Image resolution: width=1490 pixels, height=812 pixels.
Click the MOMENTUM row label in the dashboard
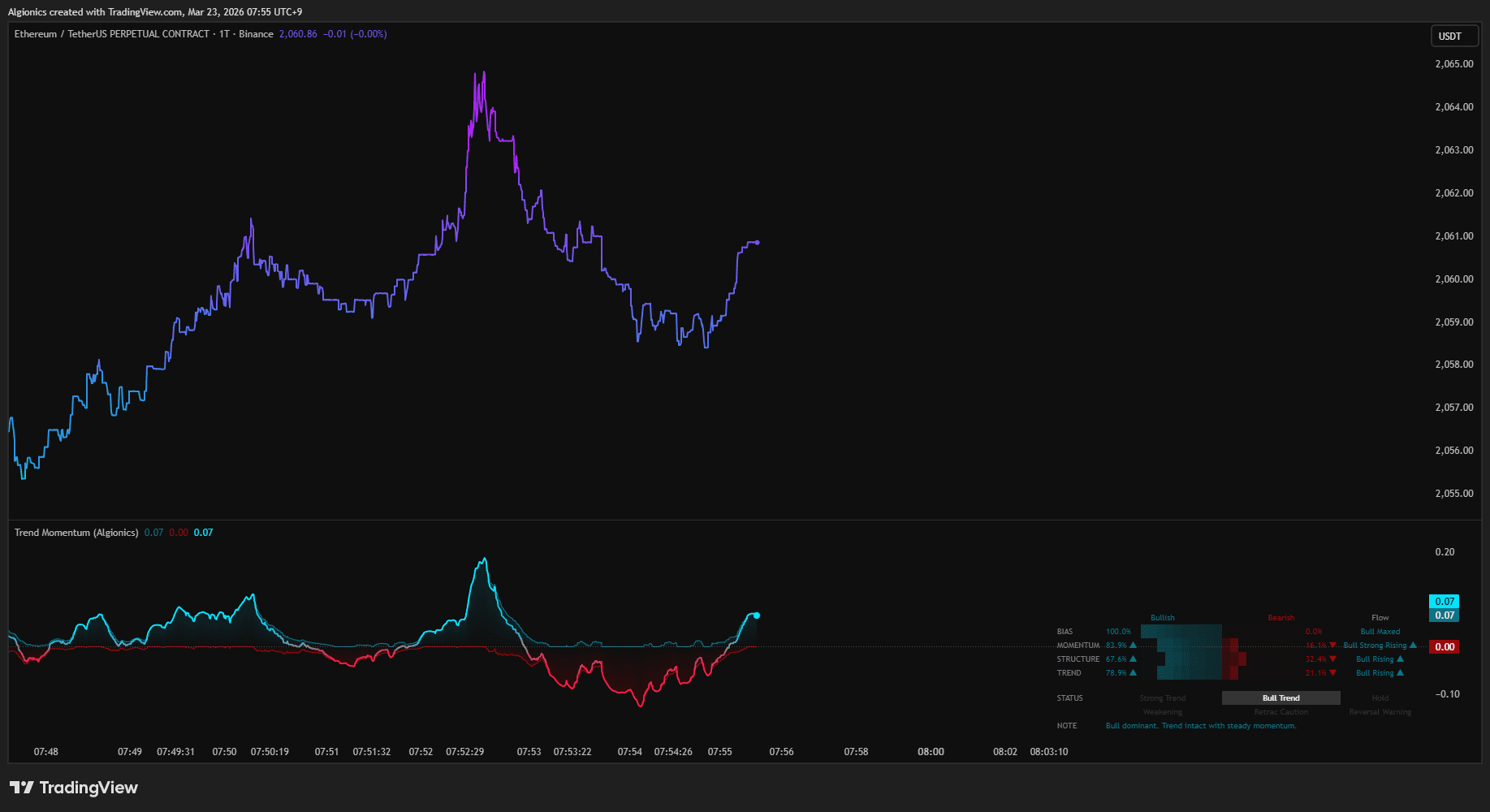pos(1078,646)
